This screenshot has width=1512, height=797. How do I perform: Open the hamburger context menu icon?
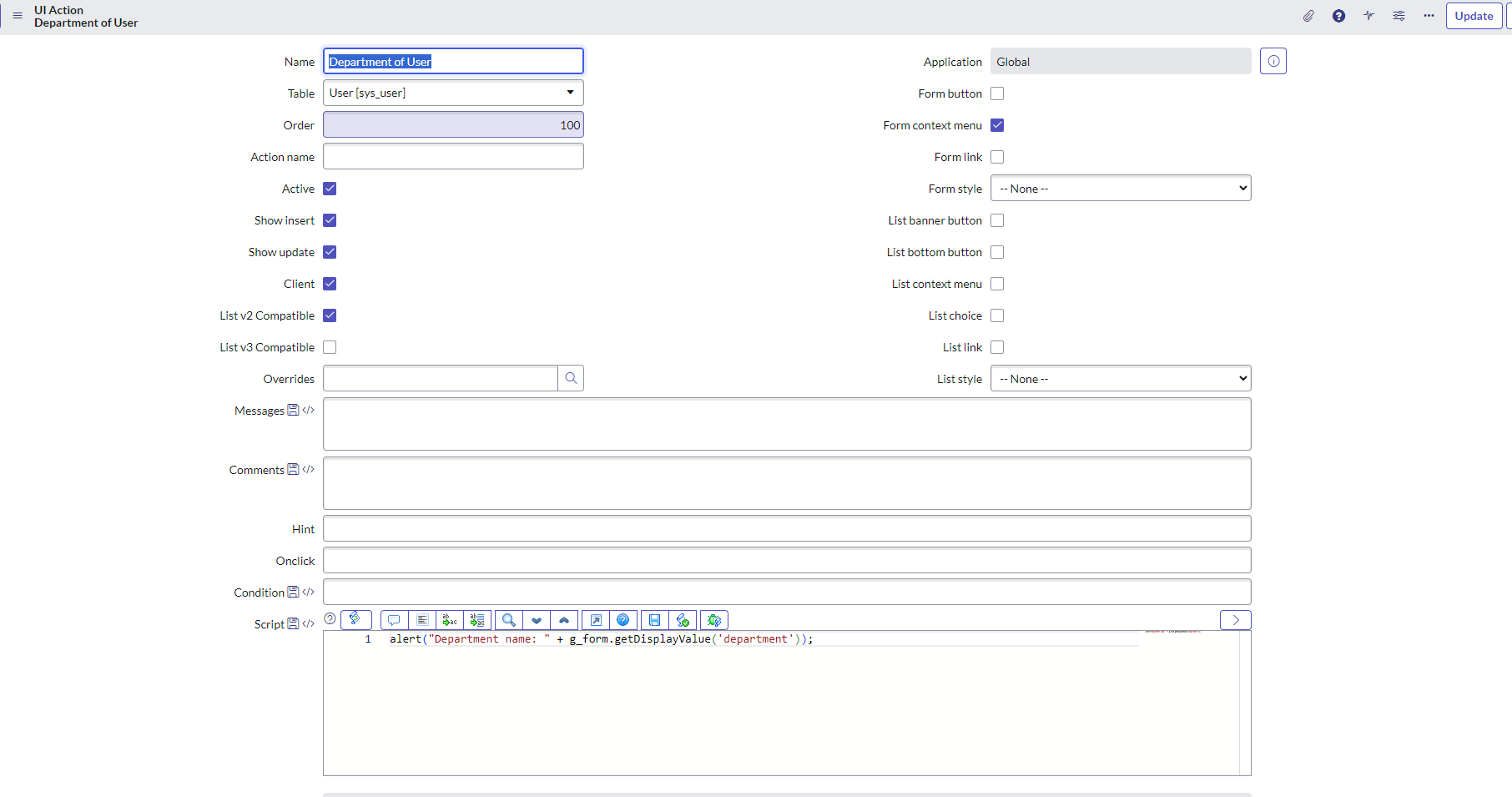point(18,16)
